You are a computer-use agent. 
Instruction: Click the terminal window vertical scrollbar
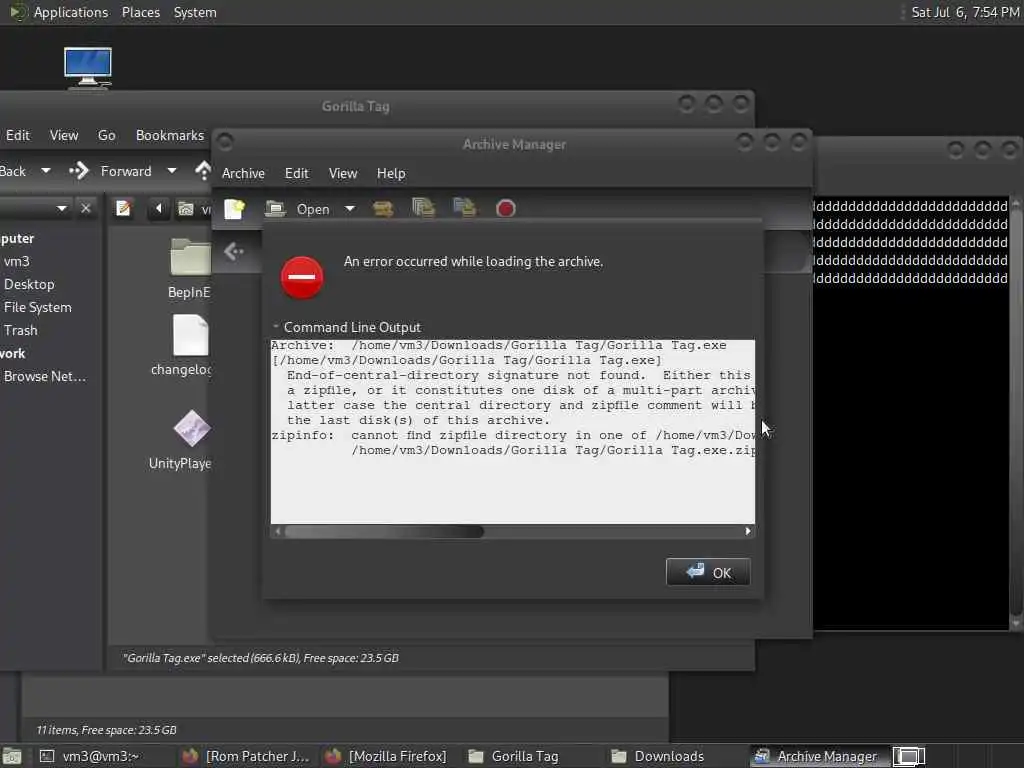point(1016,411)
